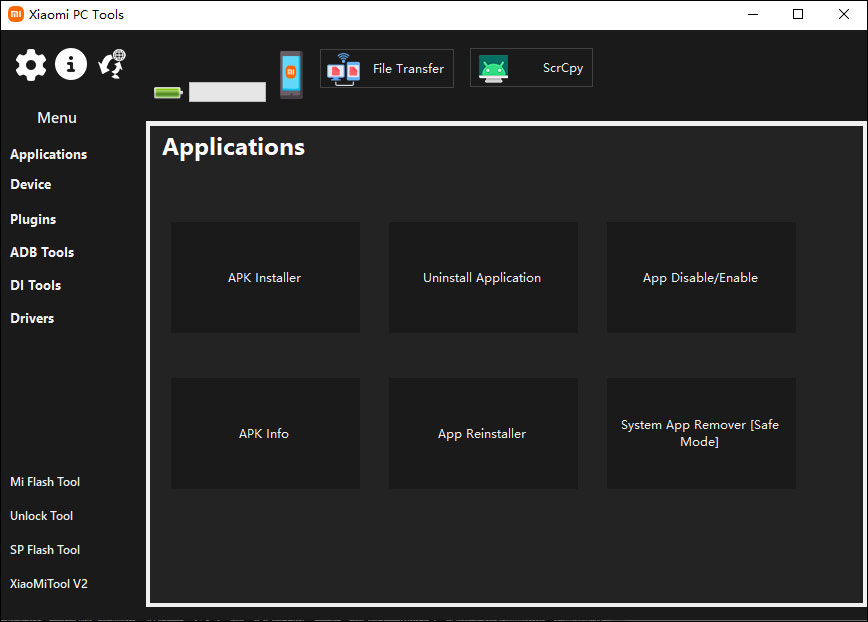Select Applications in the side menu
Screen dimensions: 868x622
(48, 154)
